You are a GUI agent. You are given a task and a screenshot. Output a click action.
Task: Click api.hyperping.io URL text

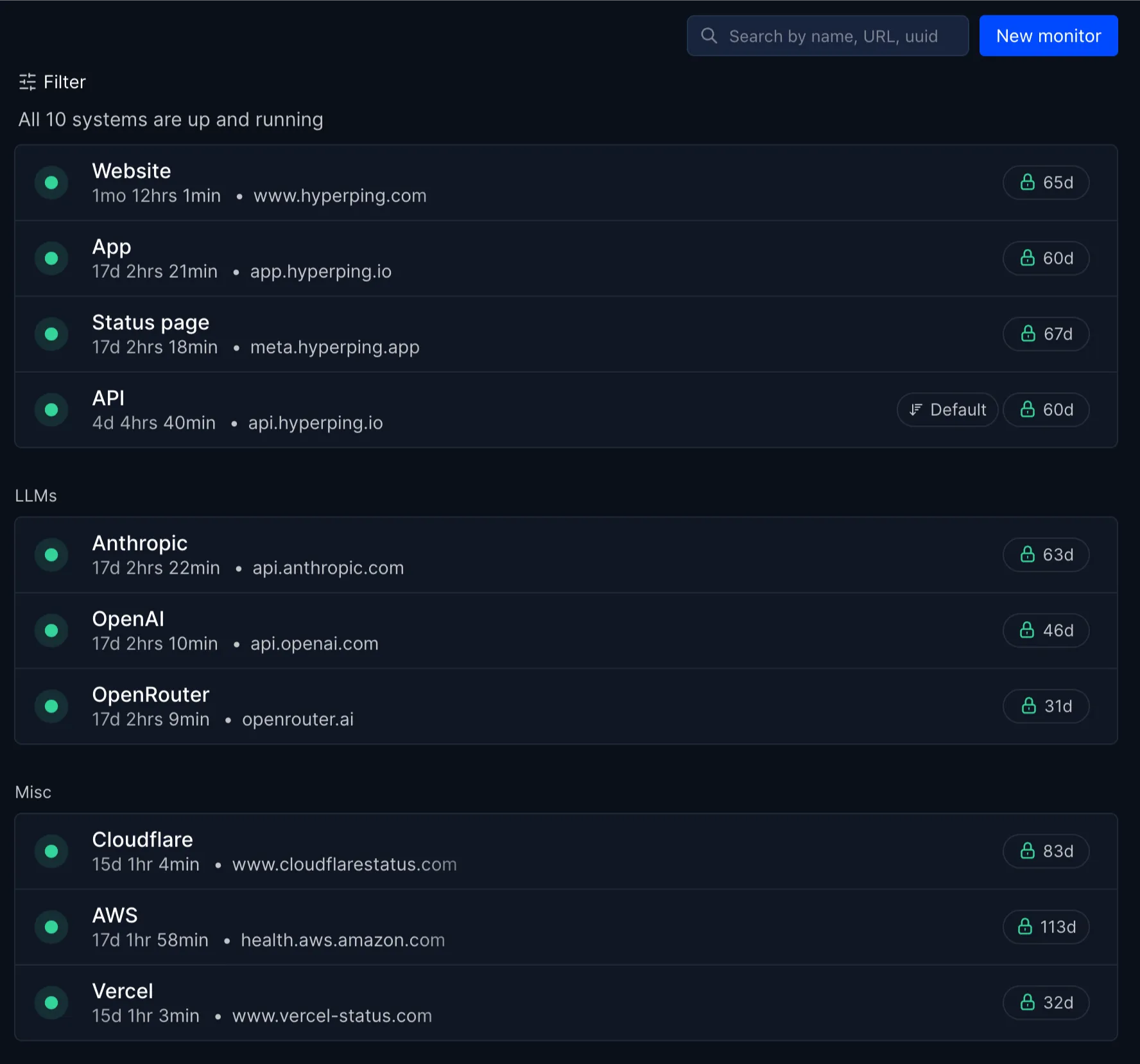click(x=316, y=423)
